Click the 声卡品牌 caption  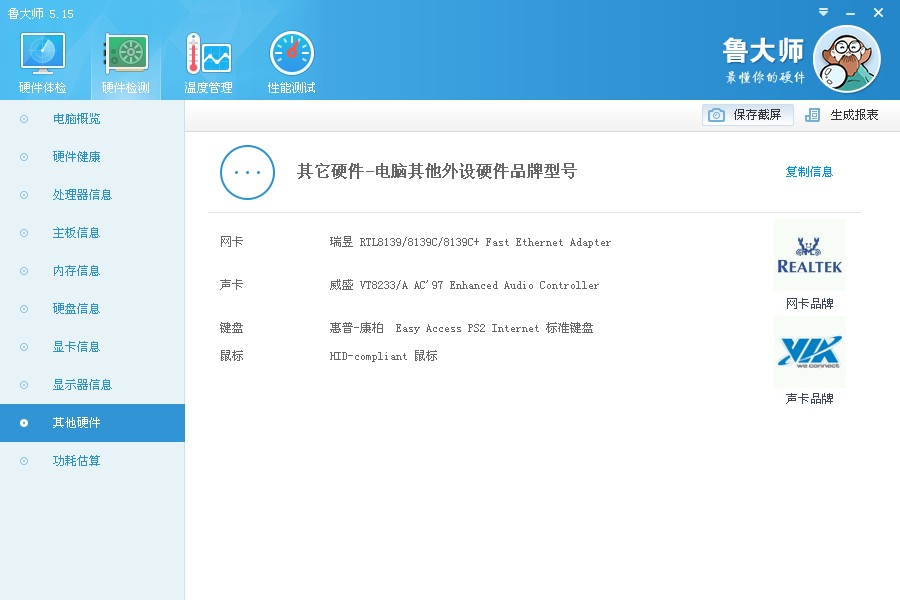click(809, 398)
